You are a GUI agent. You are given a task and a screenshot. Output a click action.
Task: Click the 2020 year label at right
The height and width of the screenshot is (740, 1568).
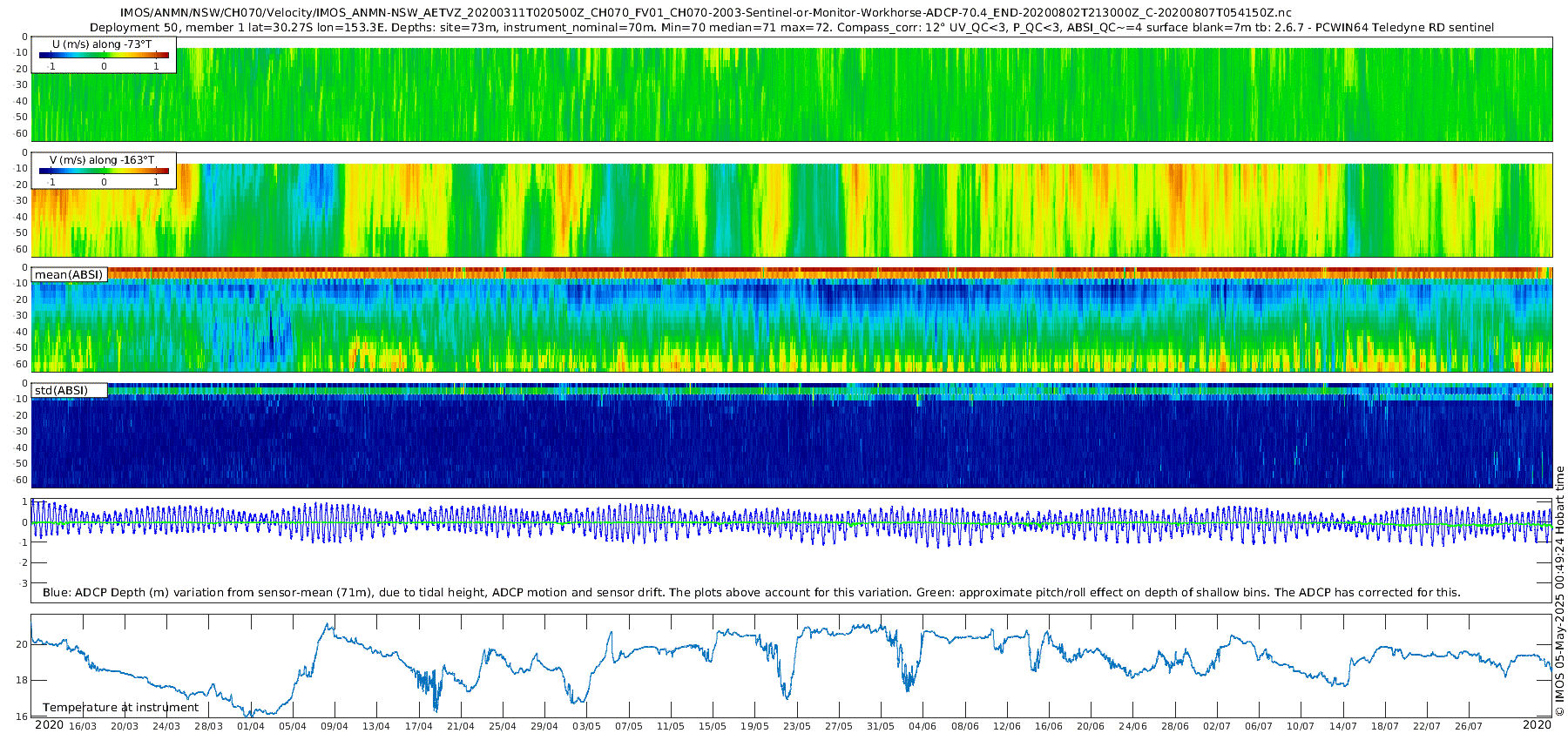1537,724
